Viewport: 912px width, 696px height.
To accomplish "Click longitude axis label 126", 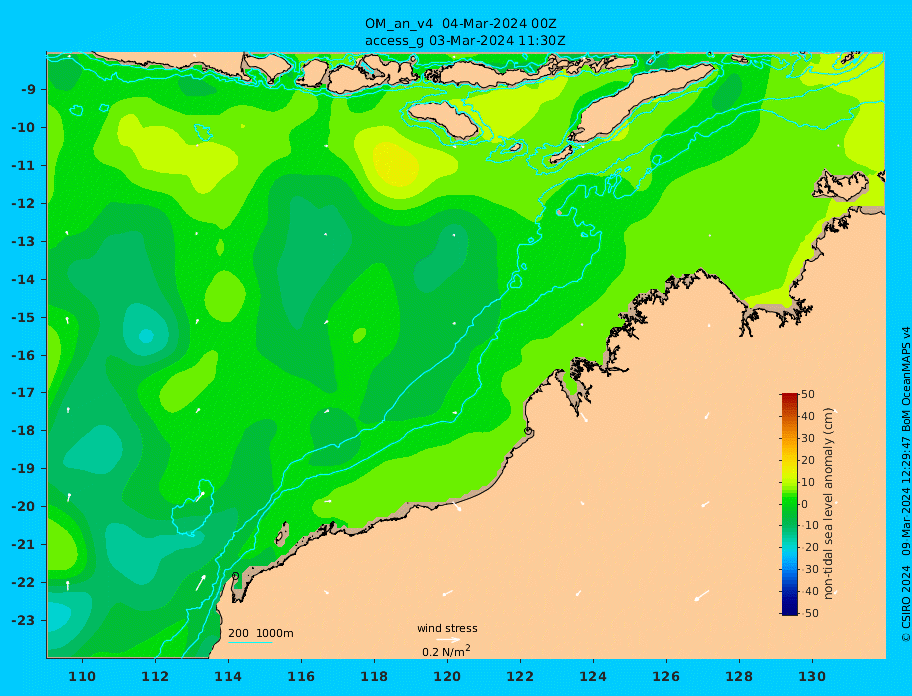I will [666, 676].
